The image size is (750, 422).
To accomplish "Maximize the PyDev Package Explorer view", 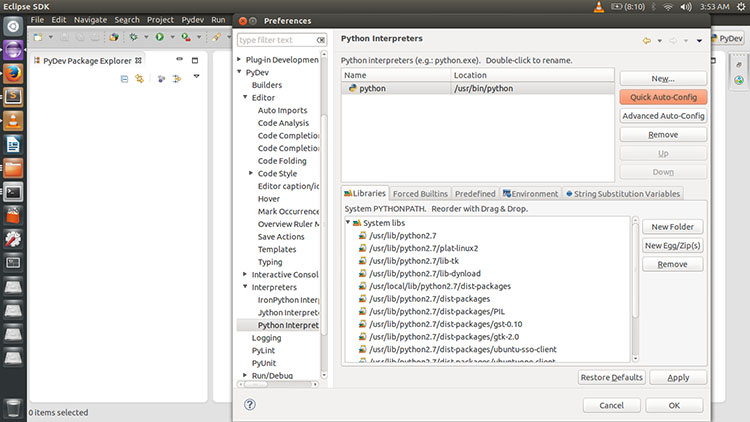I will [195, 60].
